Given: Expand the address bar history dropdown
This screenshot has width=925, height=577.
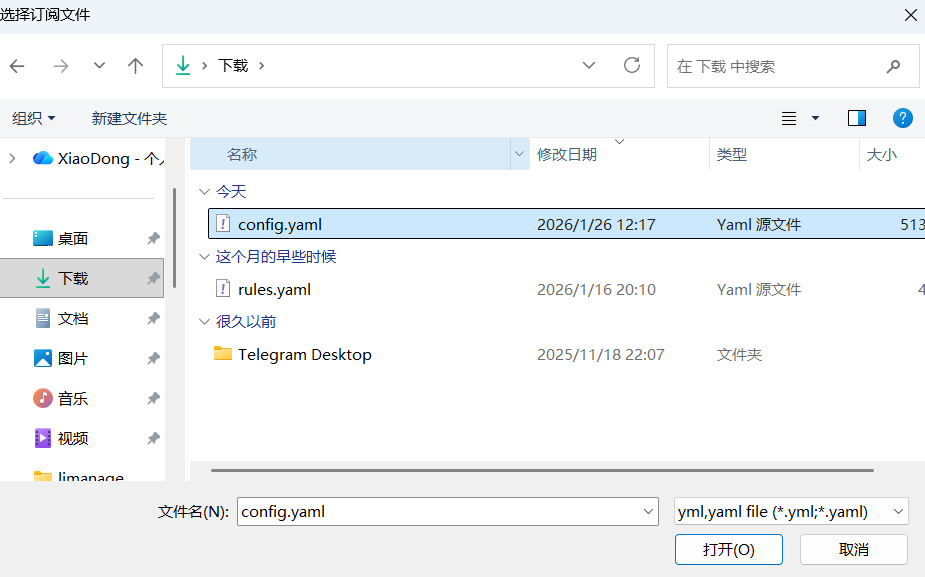Looking at the screenshot, I should [x=589, y=65].
